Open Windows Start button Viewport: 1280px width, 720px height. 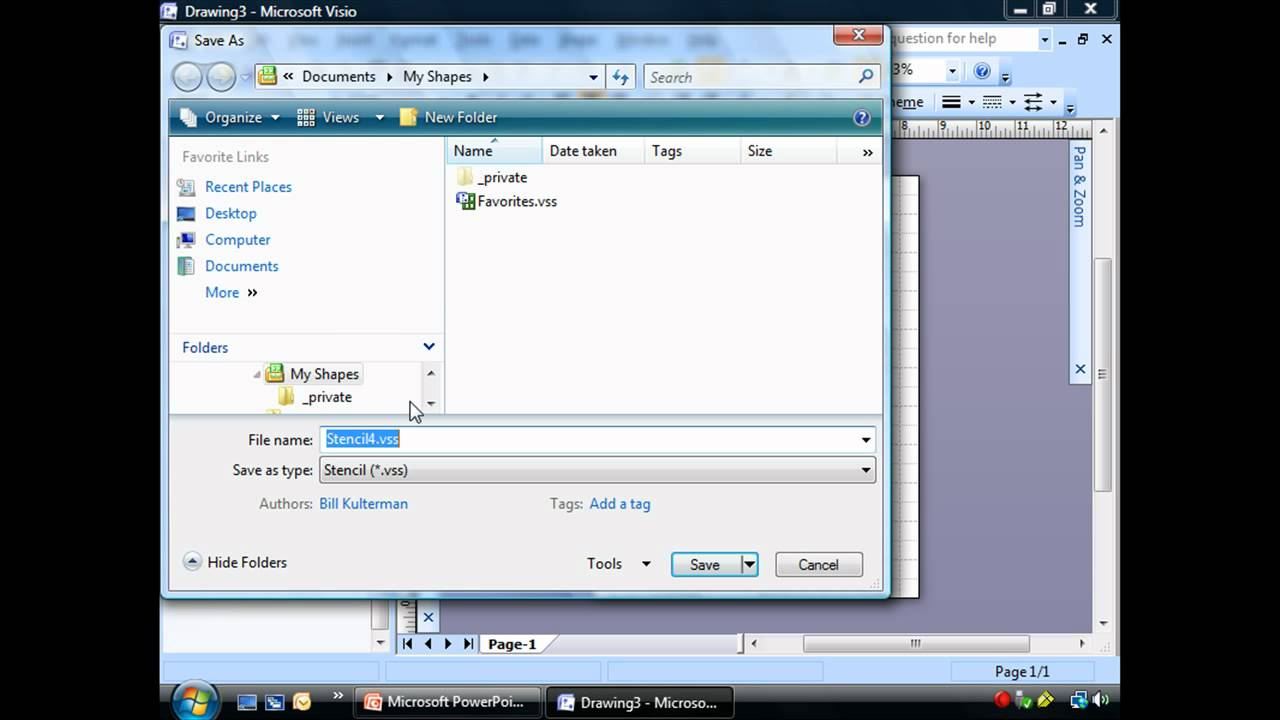pos(194,700)
